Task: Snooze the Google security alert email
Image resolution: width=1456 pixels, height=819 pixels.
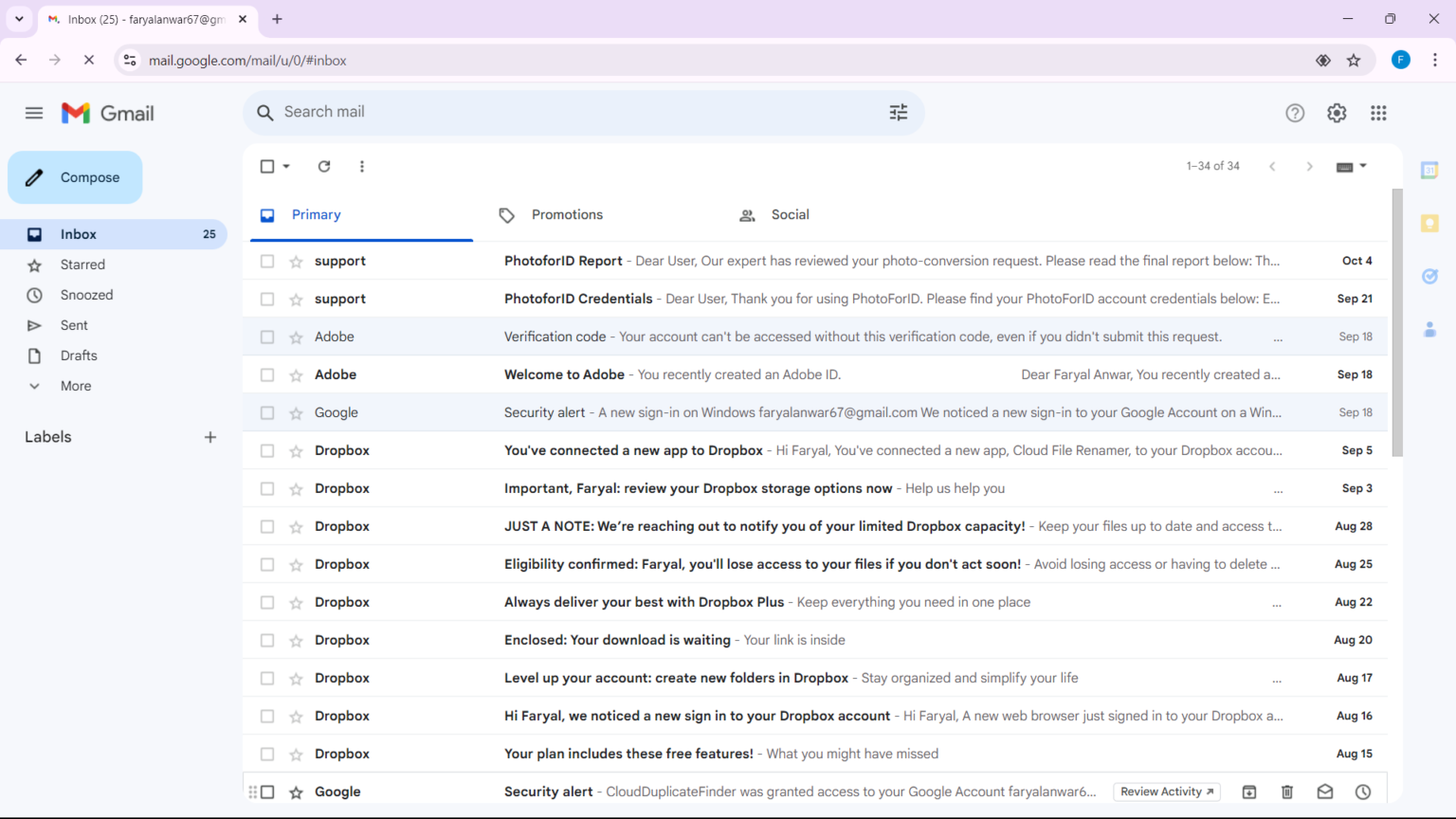Action: [x=1362, y=791]
